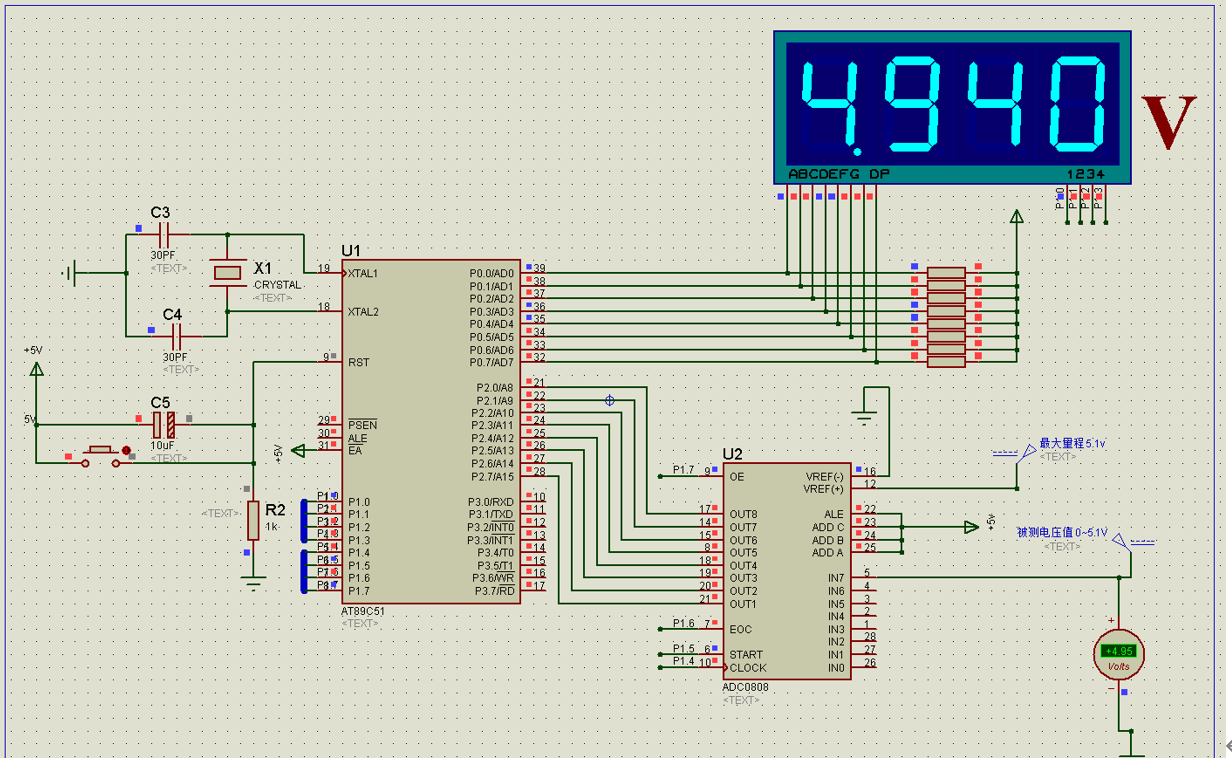The height and width of the screenshot is (758, 1232).
Task: Click the START pin label on U2
Action: click(746, 655)
